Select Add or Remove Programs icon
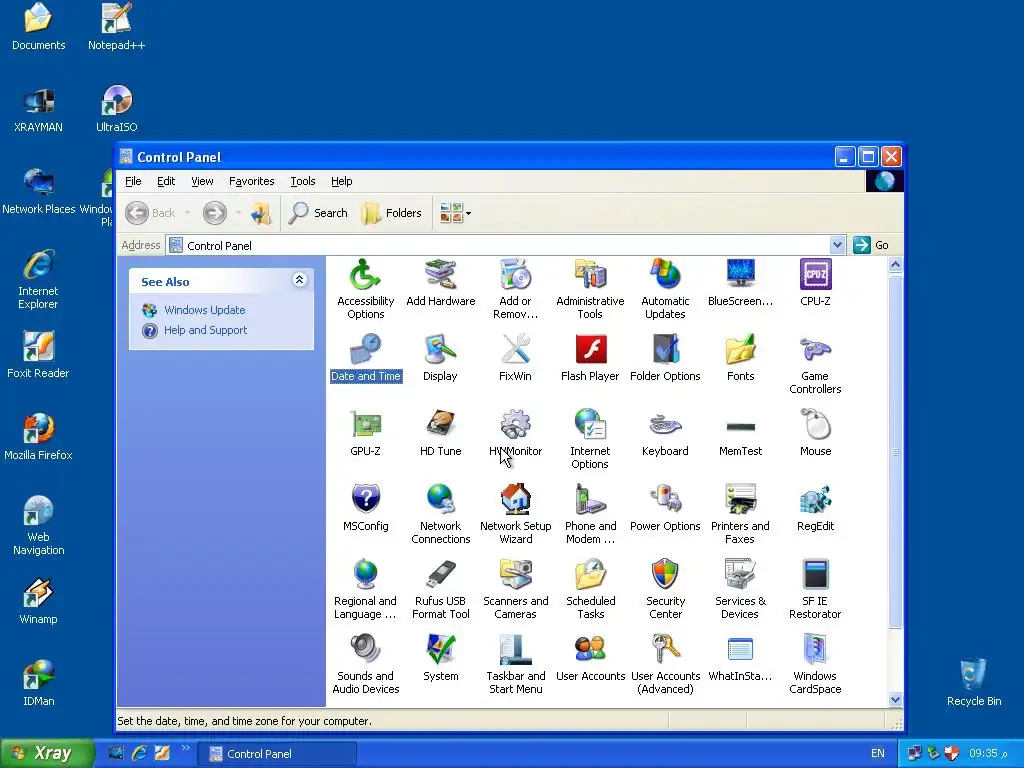Viewport: 1024px width, 768px height. 515,289
